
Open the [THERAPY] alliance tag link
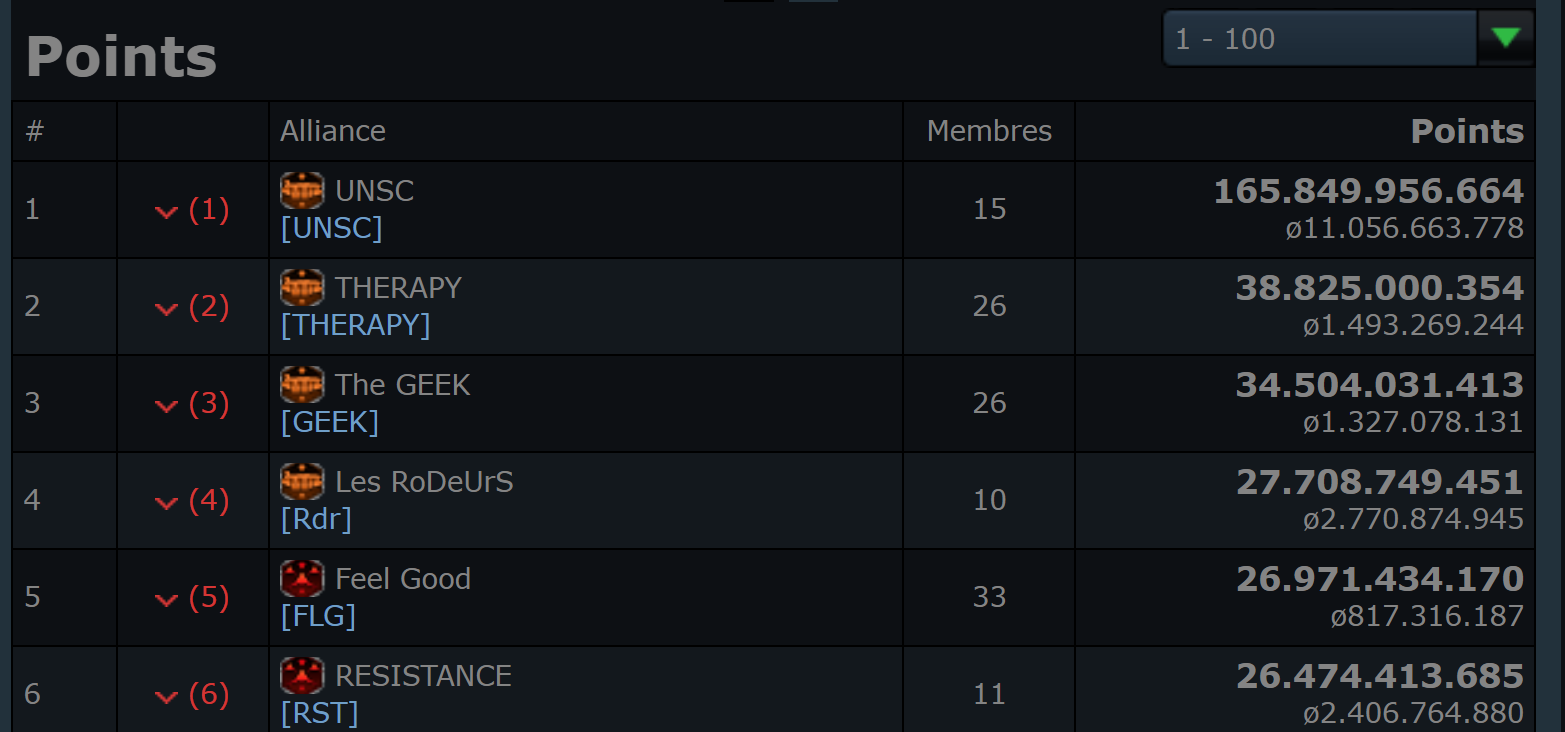355,325
